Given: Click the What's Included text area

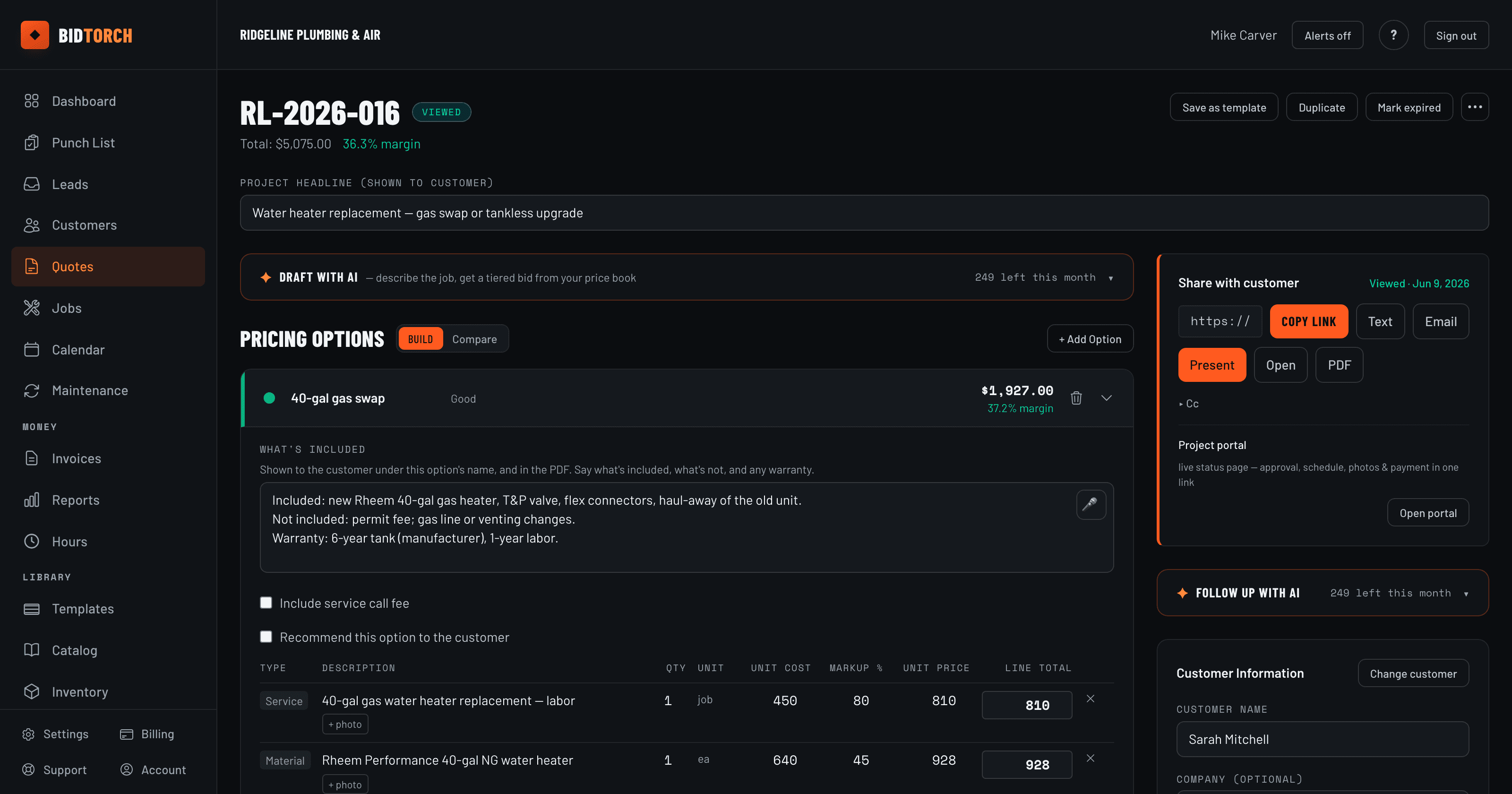Looking at the screenshot, I should tap(686, 527).
